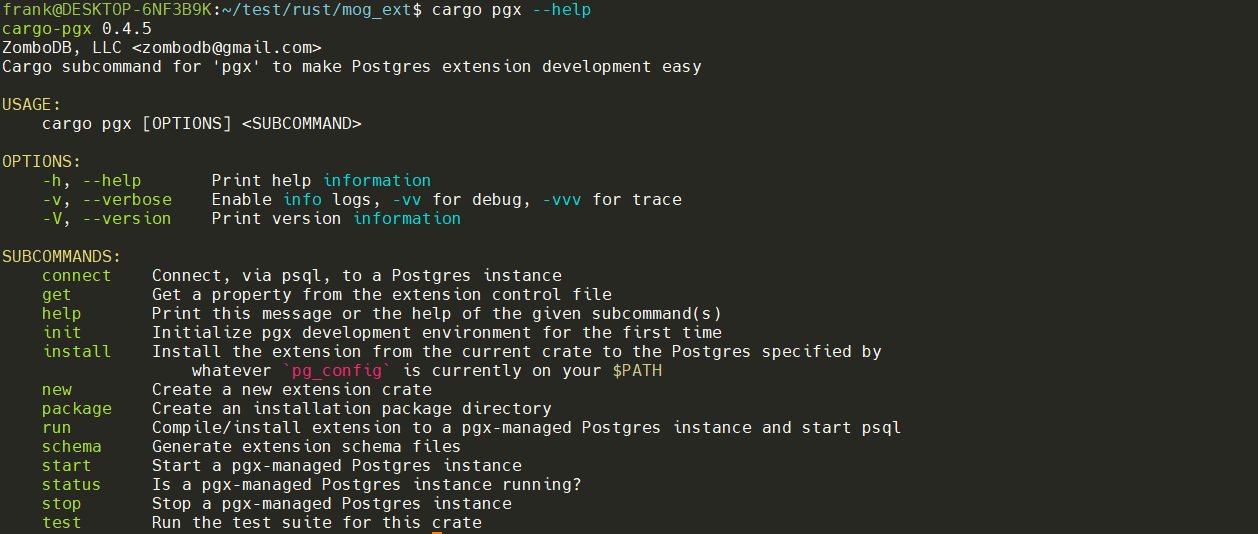Screen dimensions: 1258x534
Task: Click the 'status' subcommand name
Action: coord(72,485)
